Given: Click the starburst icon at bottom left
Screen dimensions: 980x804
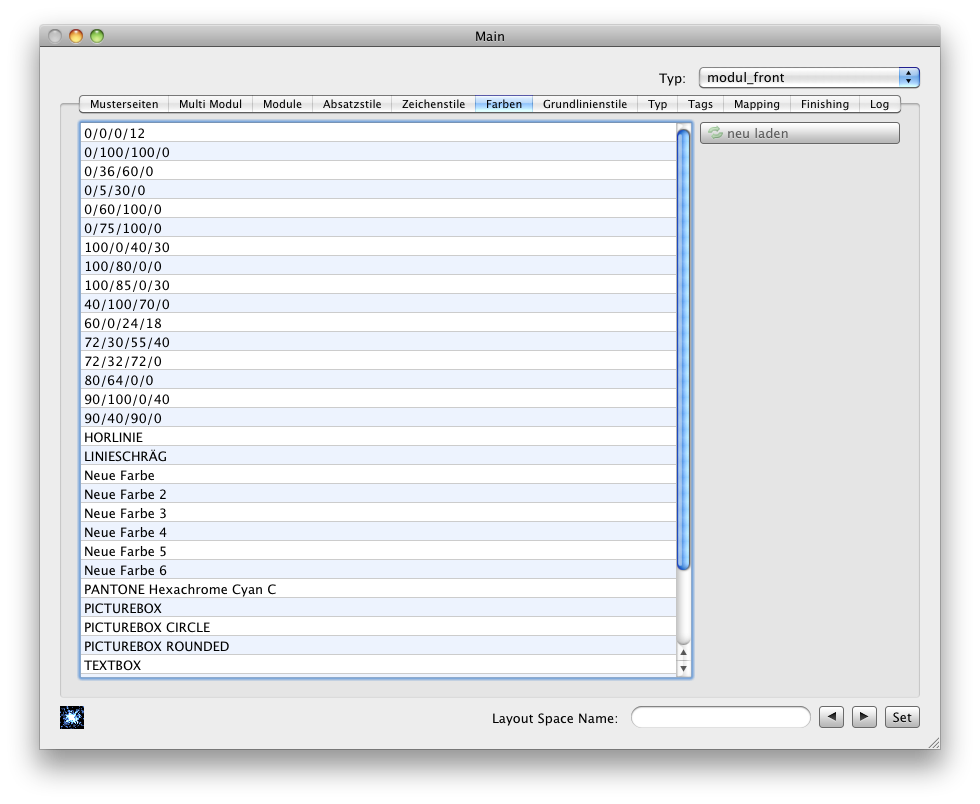Looking at the screenshot, I should (72, 717).
